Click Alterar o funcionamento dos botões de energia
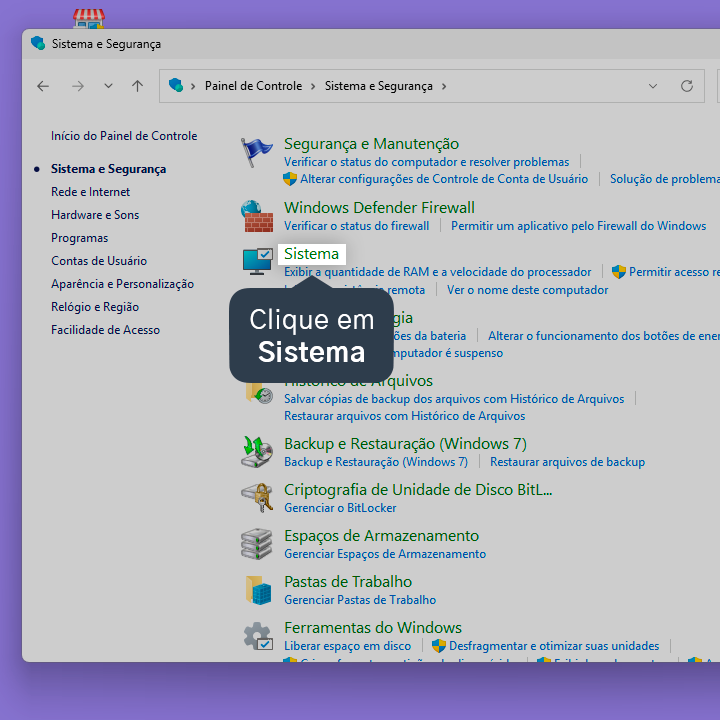720x720 pixels. (604, 336)
